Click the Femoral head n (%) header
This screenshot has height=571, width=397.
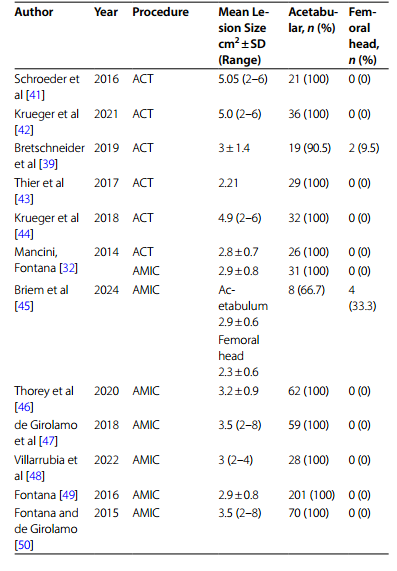[364, 36]
